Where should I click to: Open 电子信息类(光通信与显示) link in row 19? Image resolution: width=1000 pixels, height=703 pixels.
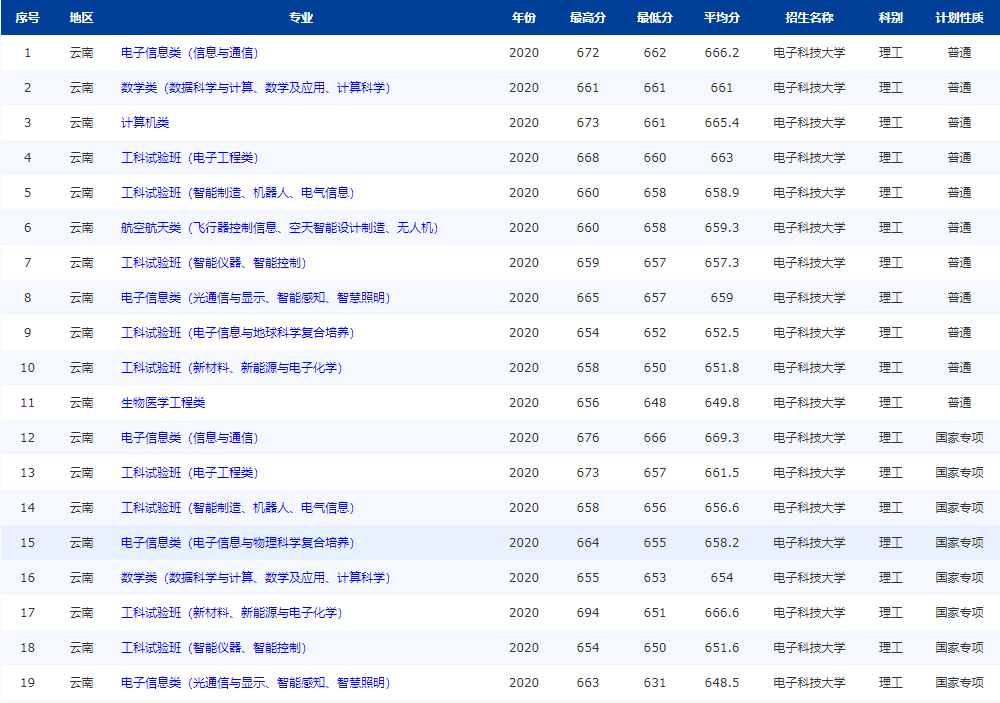pos(255,683)
